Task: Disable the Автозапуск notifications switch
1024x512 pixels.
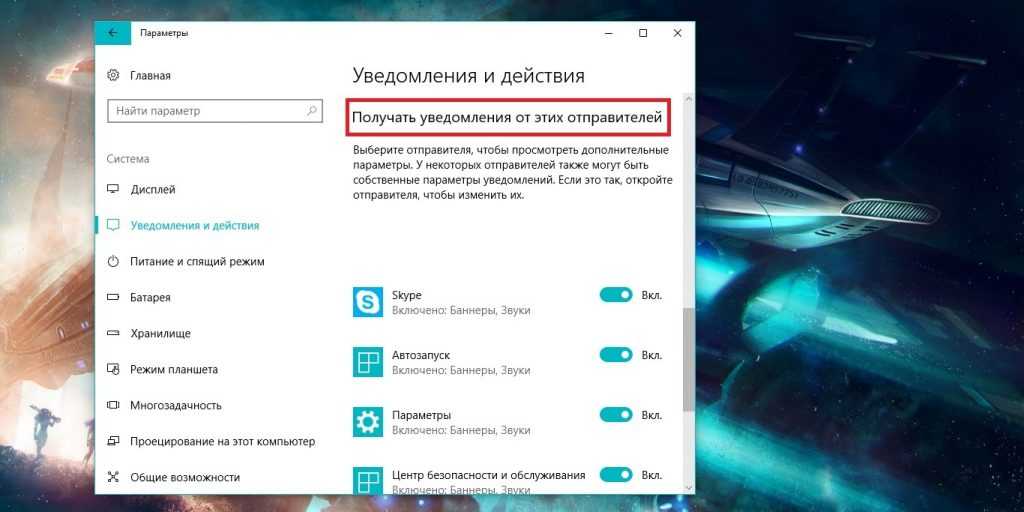Action: pos(616,355)
